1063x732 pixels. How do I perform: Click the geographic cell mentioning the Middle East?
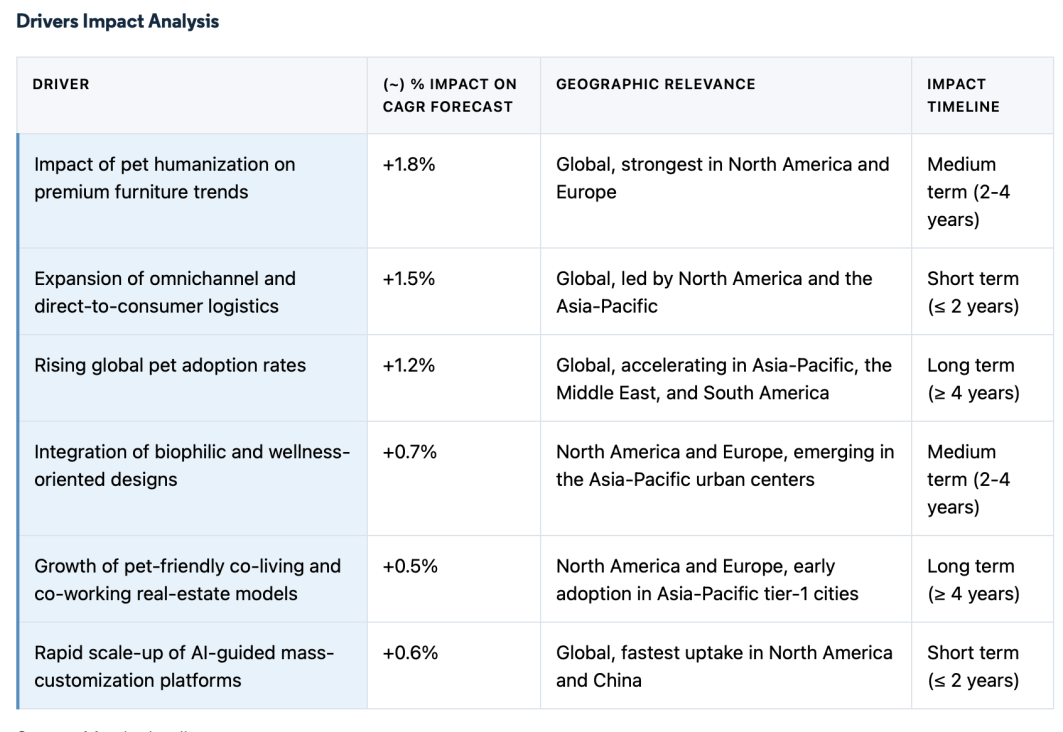[x=724, y=379]
